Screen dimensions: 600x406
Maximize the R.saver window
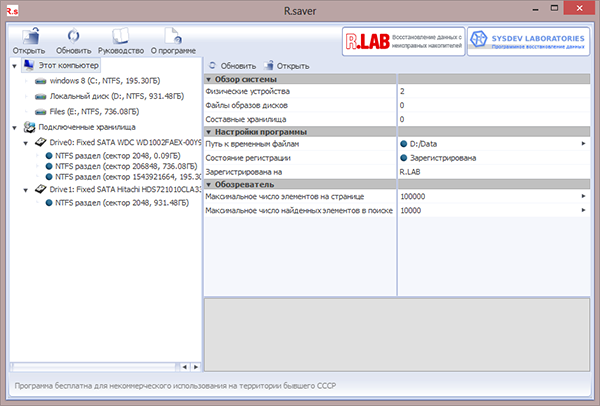(x=554, y=8)
